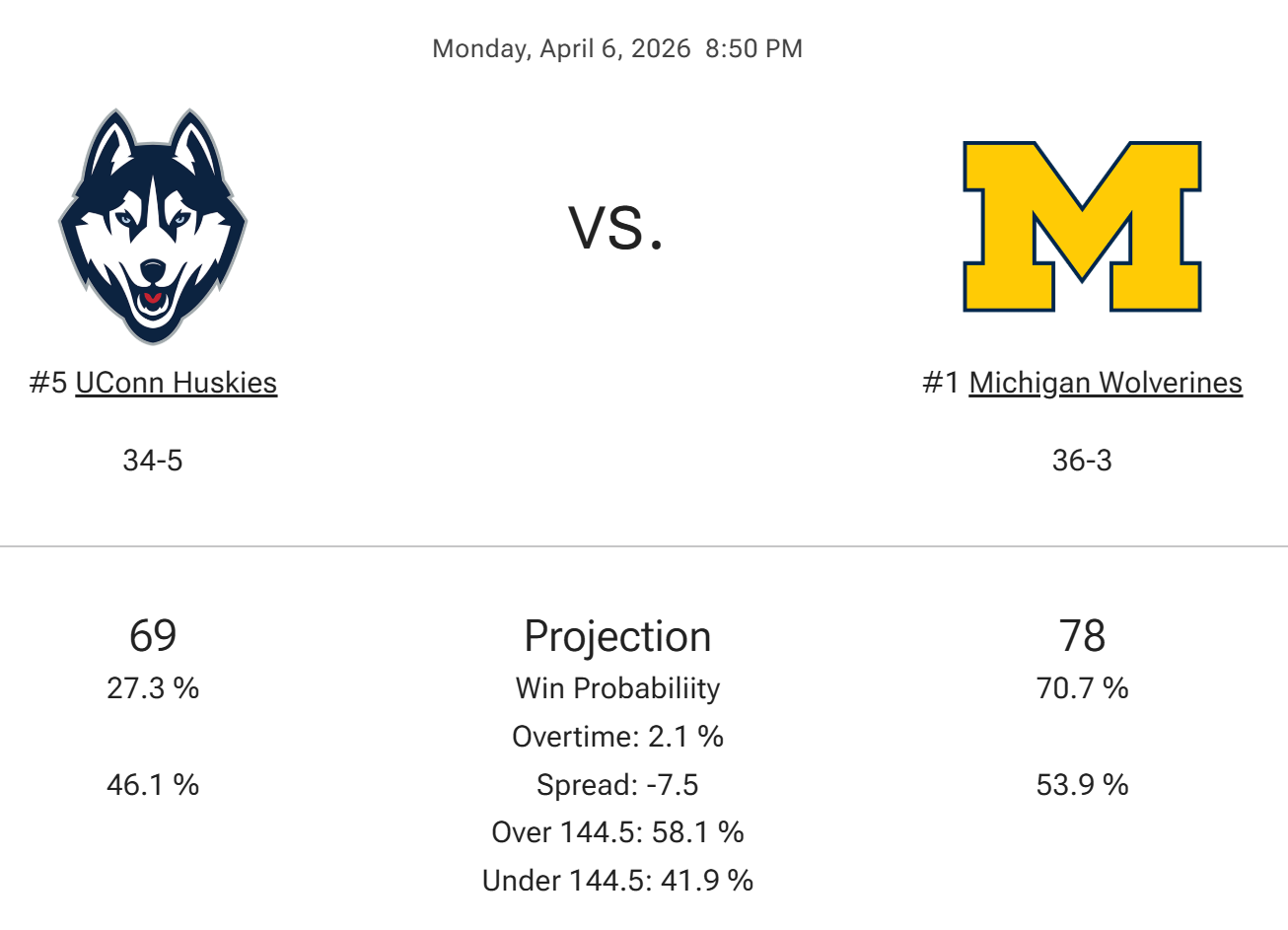Click the Over 144.5 line
1288x930 pixels.
point(617,832)
